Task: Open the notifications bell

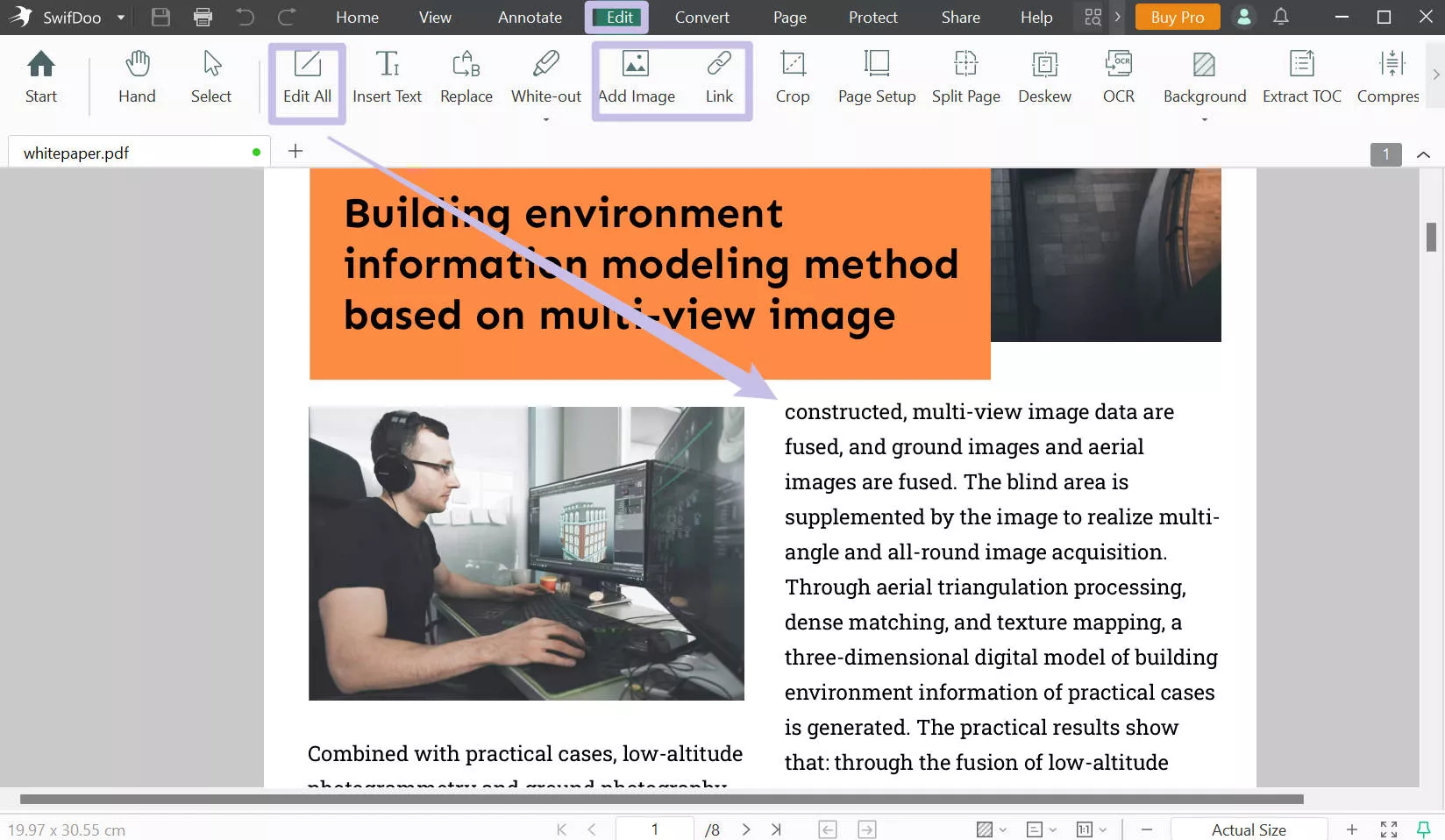Action: (x=1280, y=17)
